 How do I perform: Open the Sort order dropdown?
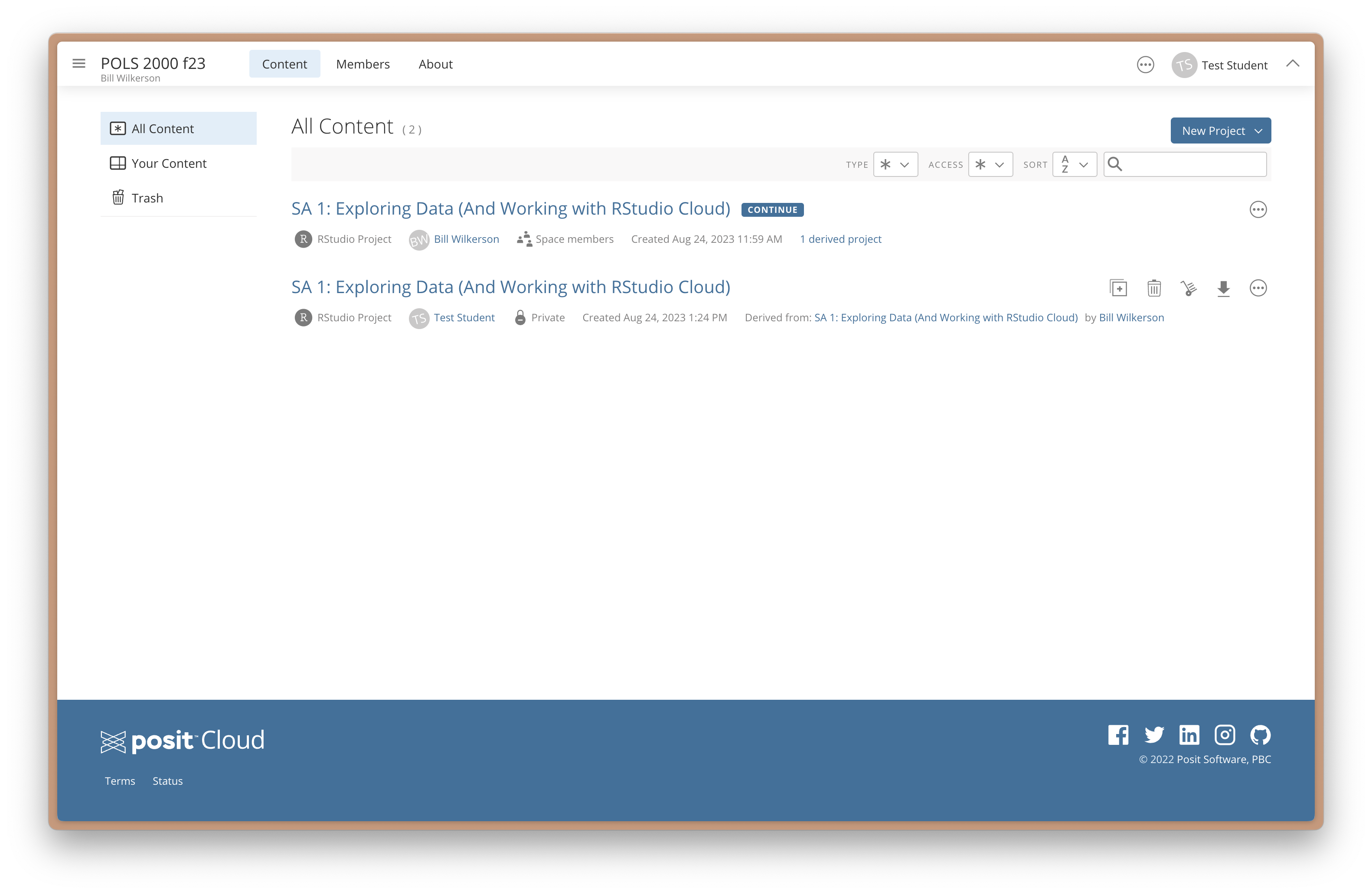coord(1075,164)
